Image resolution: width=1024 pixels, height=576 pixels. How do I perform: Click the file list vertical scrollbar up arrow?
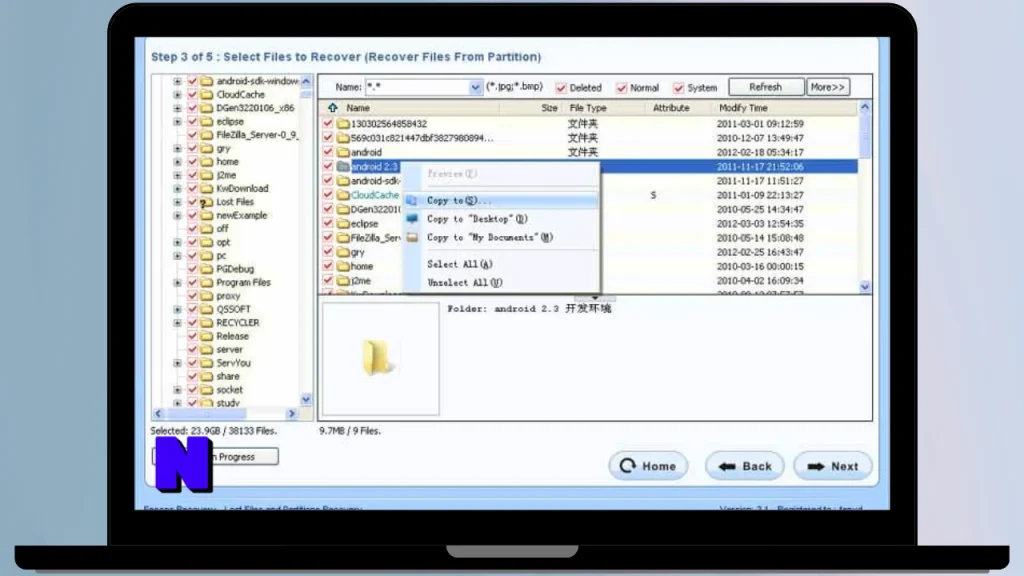[865, 107]
